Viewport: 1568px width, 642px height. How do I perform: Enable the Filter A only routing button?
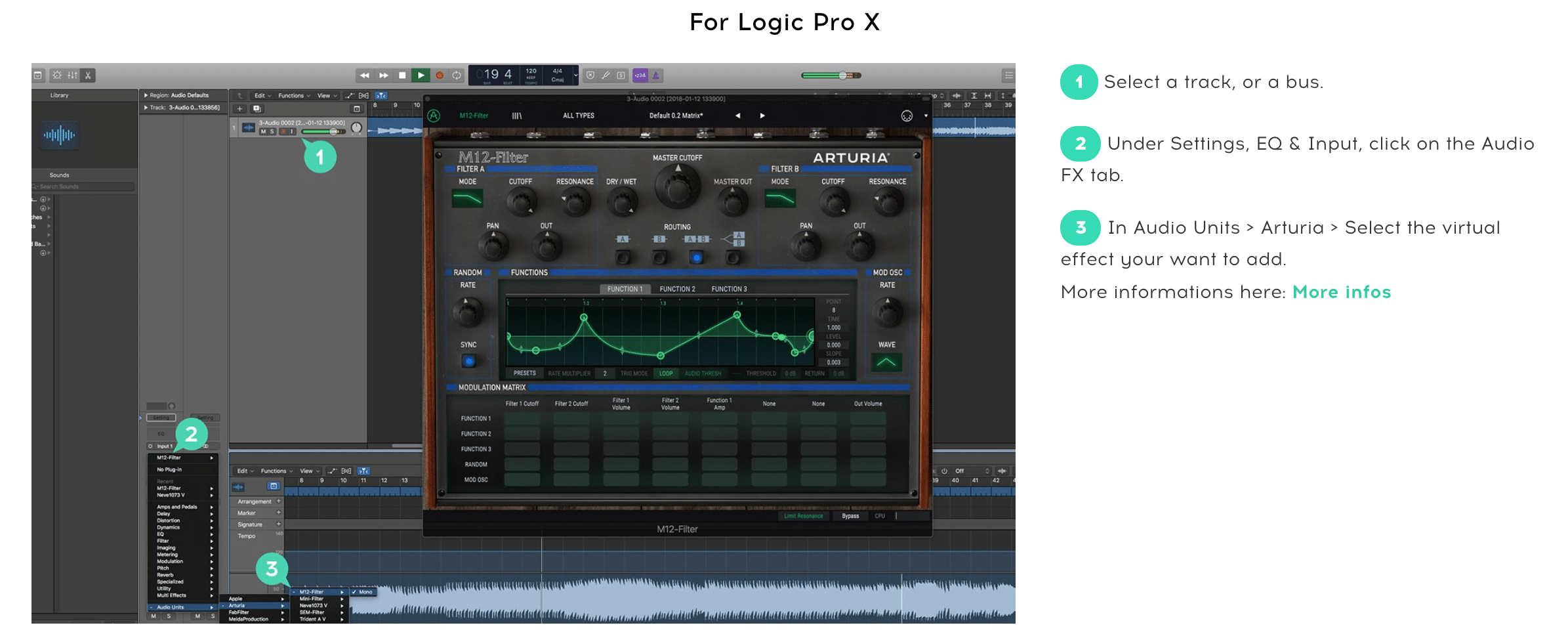point(623,257)
